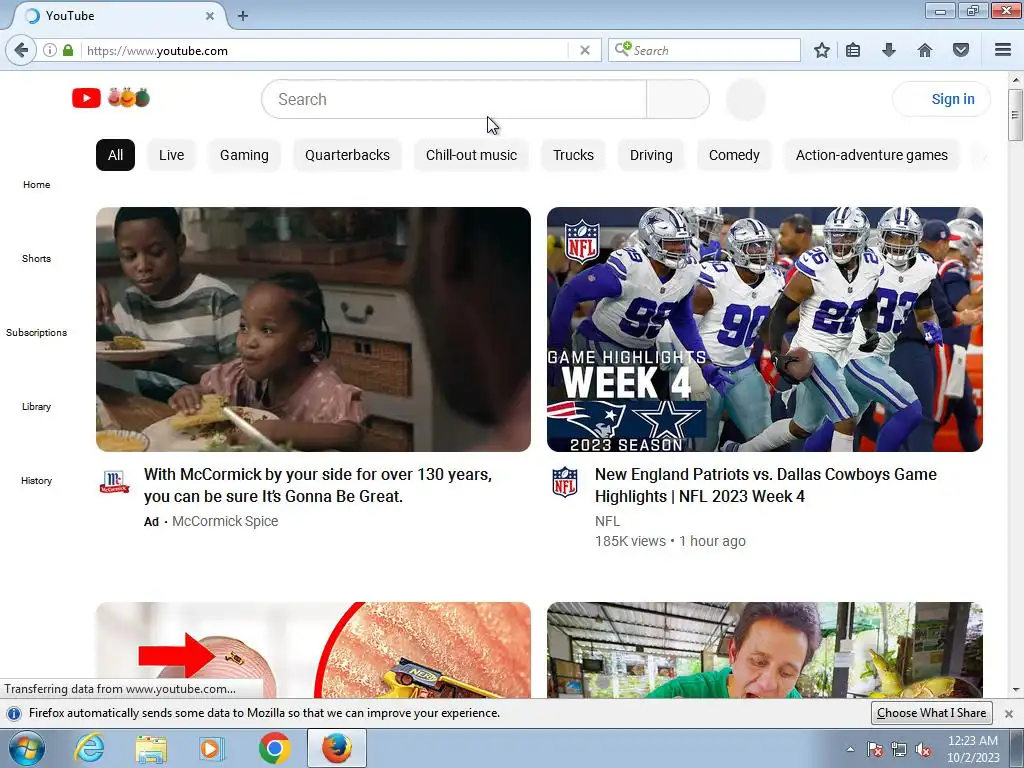
Task: Click the circular voice search button placeholder
Action: [x=745, y=99]
